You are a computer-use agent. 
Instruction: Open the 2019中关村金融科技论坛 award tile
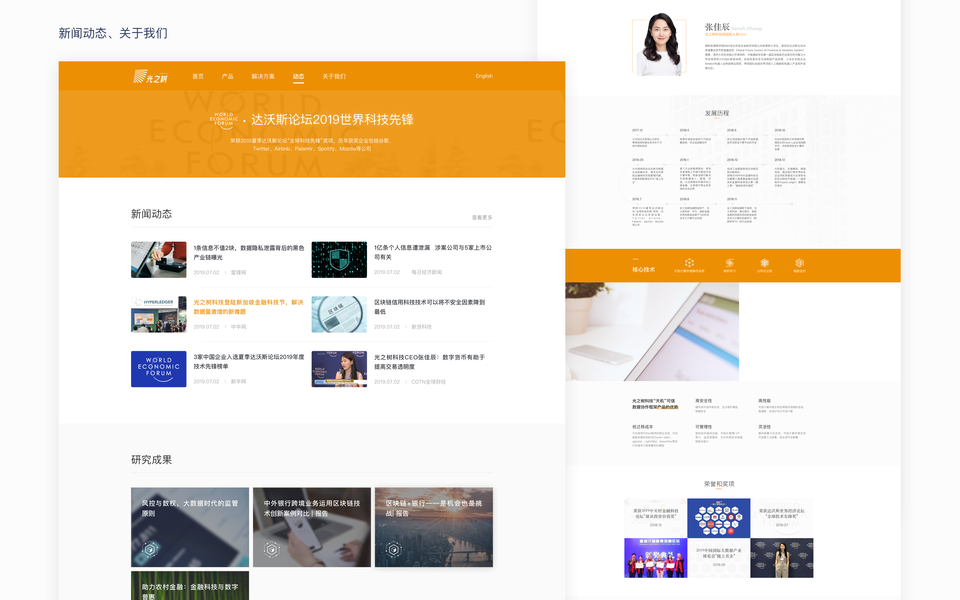tap(656, 518)
